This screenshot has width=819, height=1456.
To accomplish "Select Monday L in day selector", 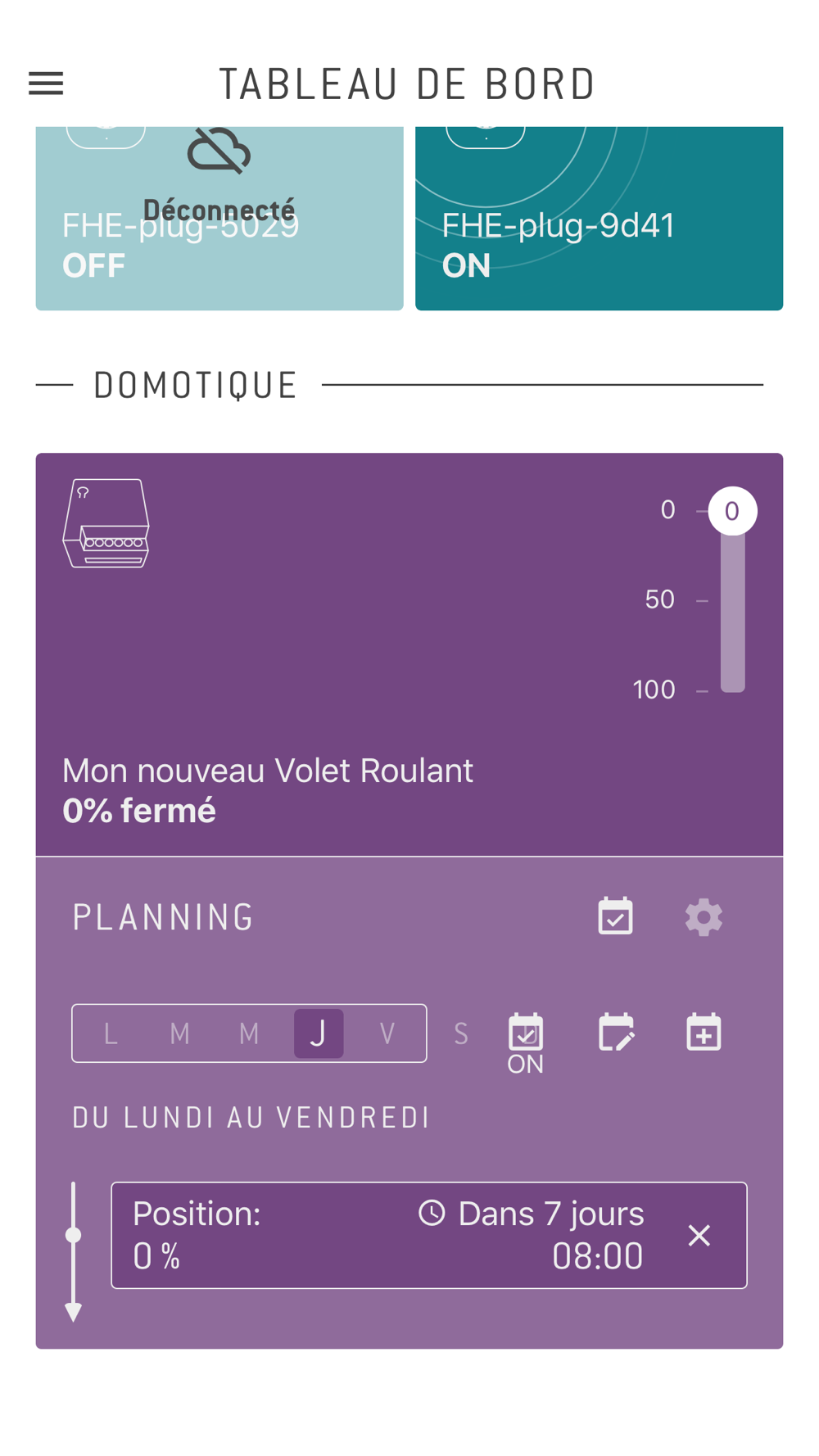I will [x=111, y=1033].
